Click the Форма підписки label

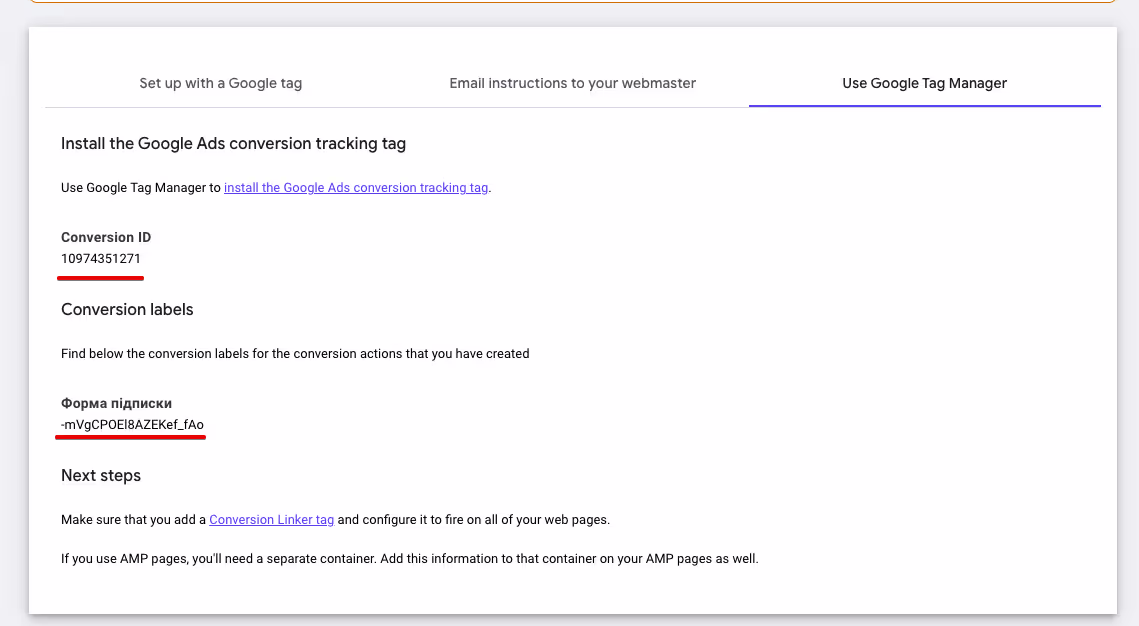point(116,404)
